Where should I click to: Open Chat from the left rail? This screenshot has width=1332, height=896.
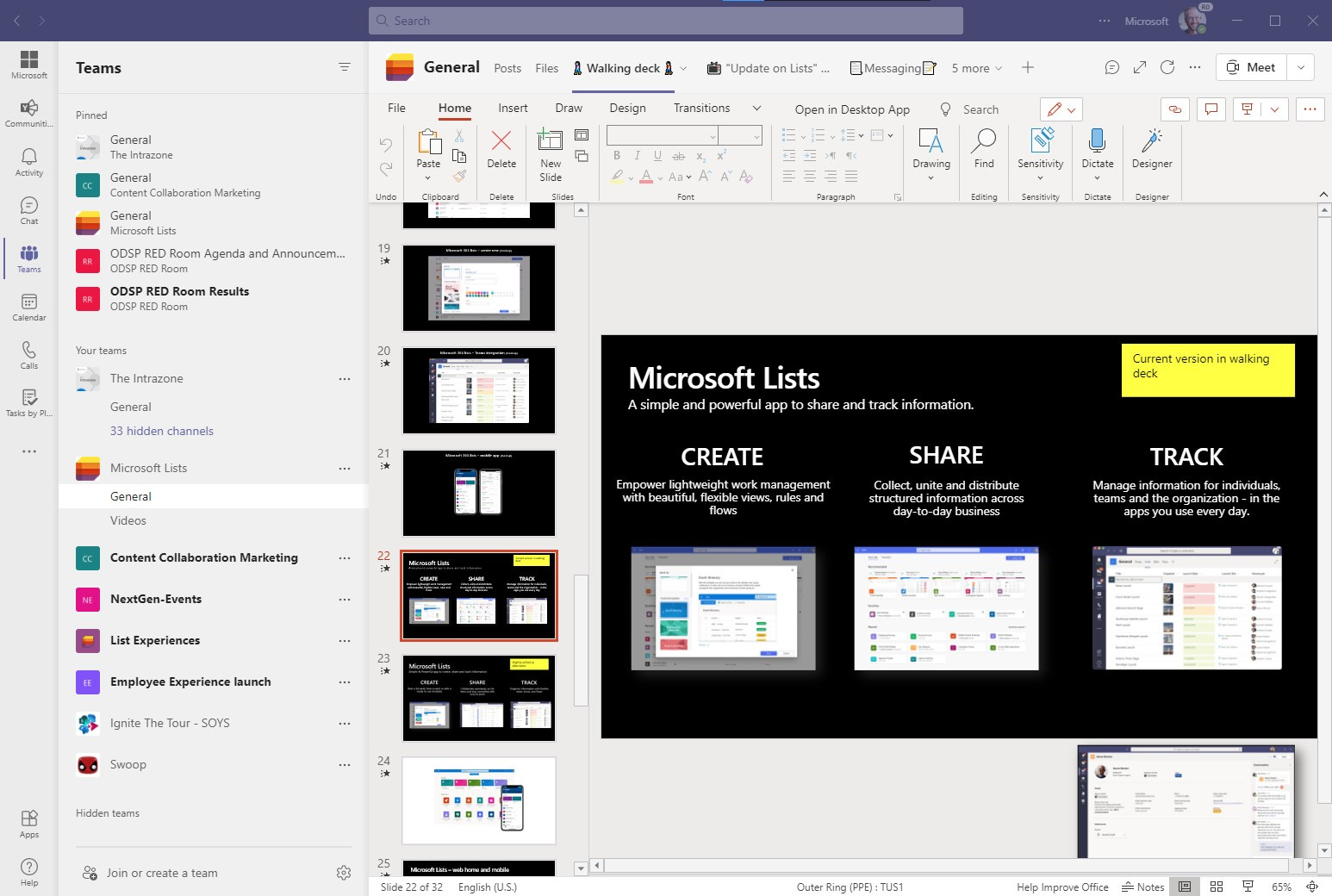pos(29,209)
